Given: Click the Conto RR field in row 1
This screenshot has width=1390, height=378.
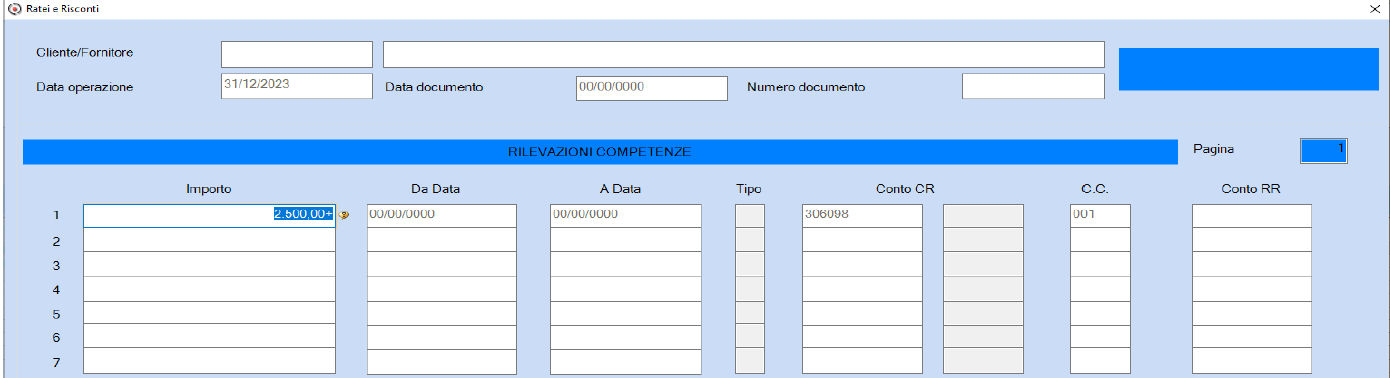Looking at the screenshot, I should pyautogui.click(x=1251, y=216).
